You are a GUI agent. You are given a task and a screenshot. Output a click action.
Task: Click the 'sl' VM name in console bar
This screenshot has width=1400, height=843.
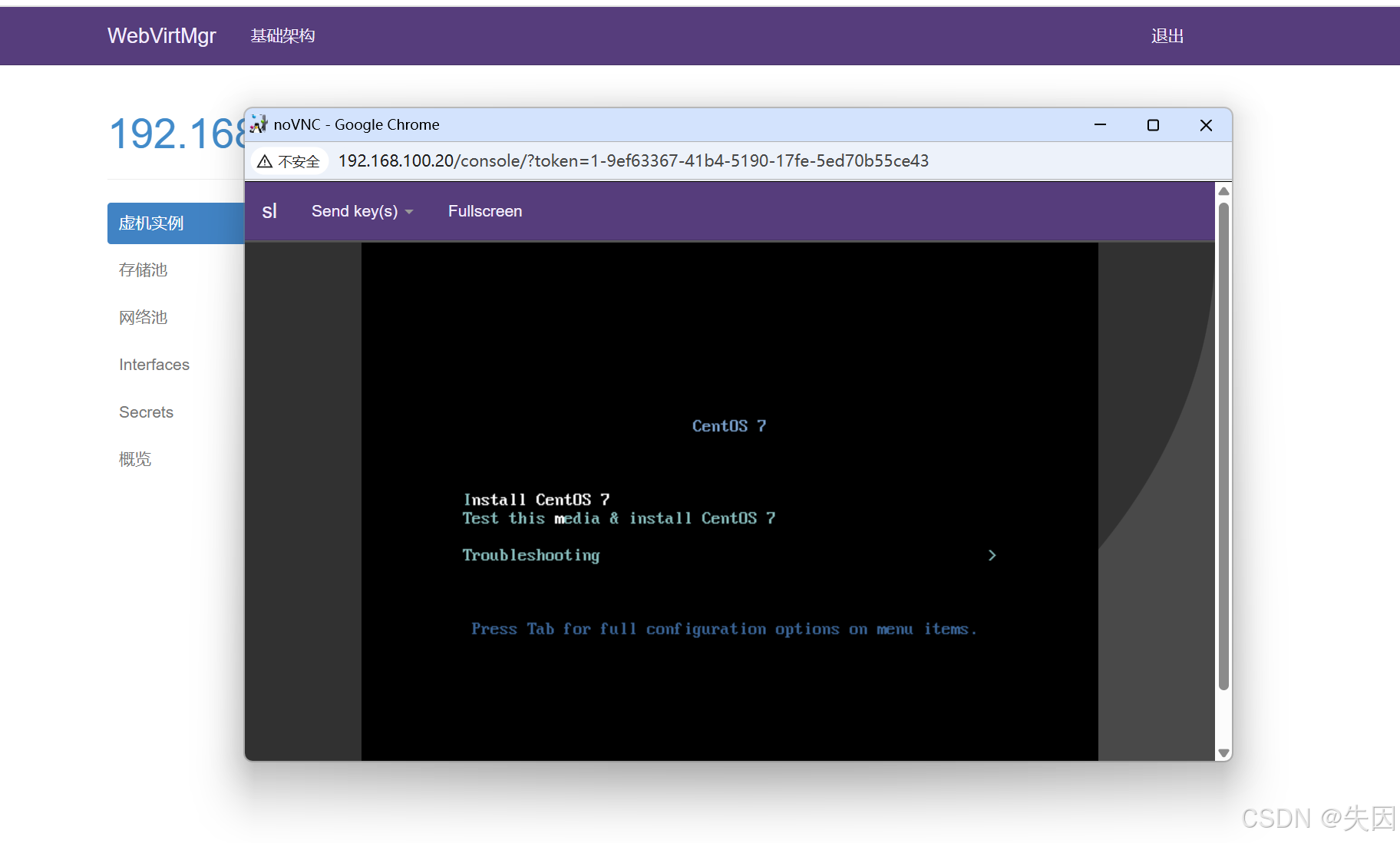pyautogui.click(x=269, y=211)
